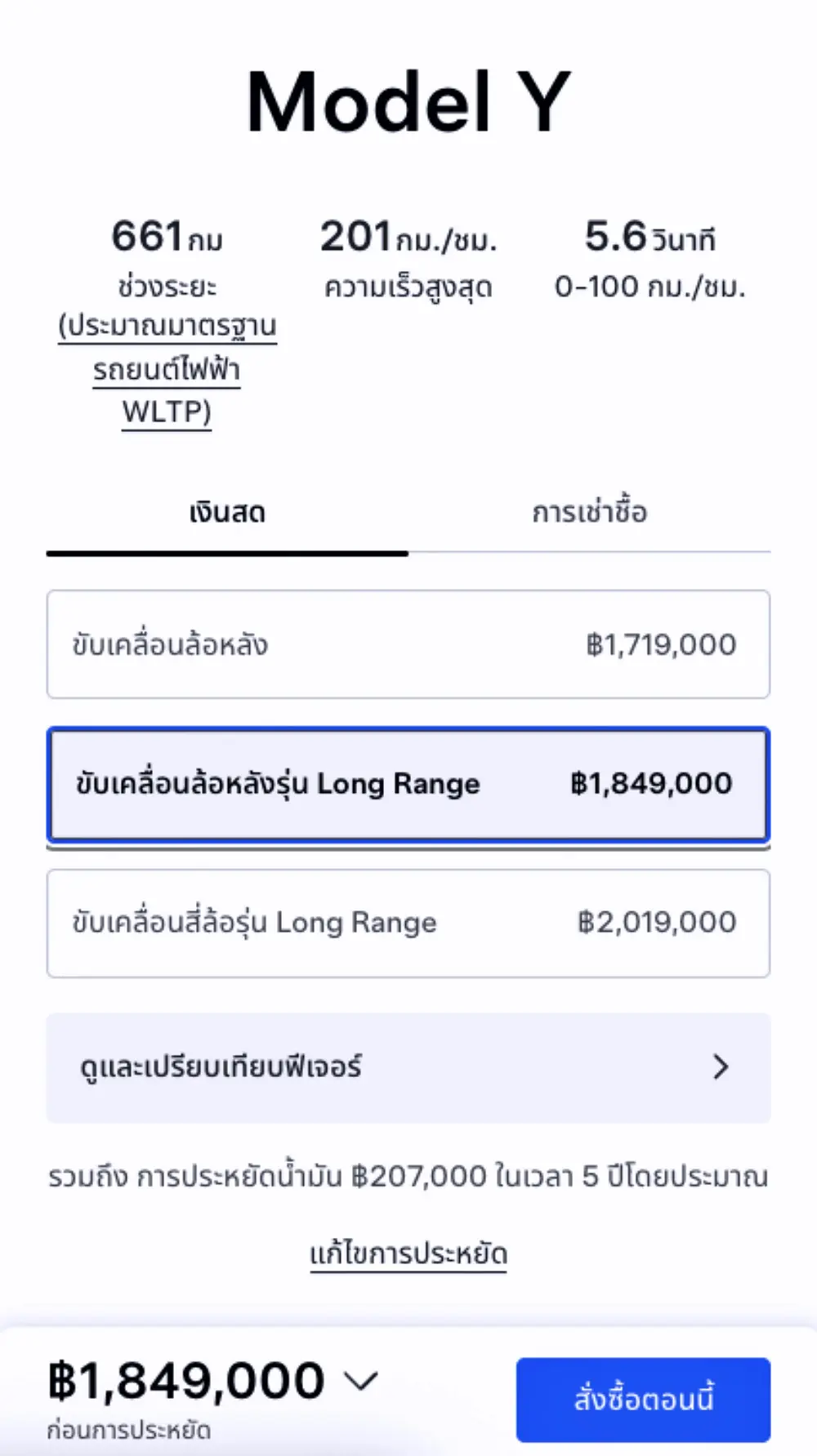Select the ขับเคลื่อนล้อหลัง ฿1,719,000 option
This screenshot has height=1456, width=817.
408,644
